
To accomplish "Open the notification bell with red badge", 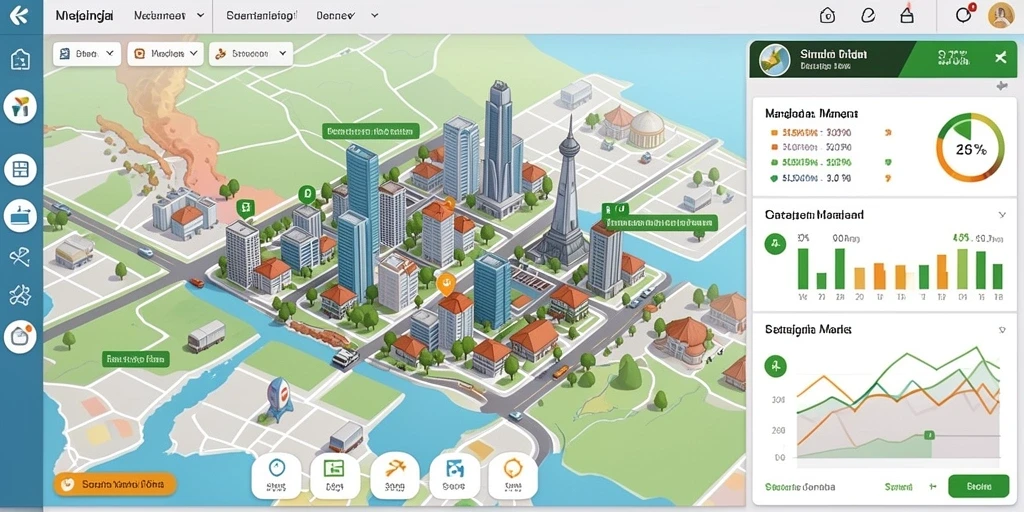I will tap(965, 15).
